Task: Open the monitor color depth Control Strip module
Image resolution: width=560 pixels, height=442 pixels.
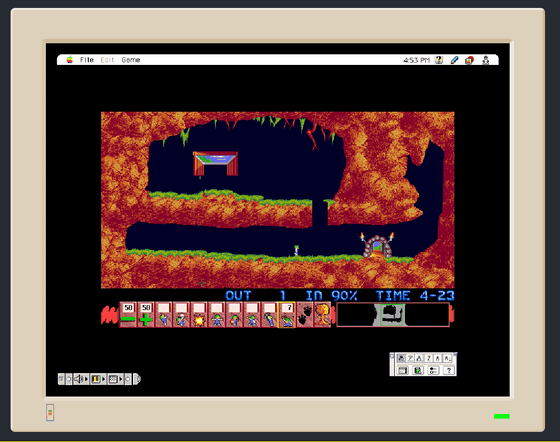Action: (x=98, y=379)
